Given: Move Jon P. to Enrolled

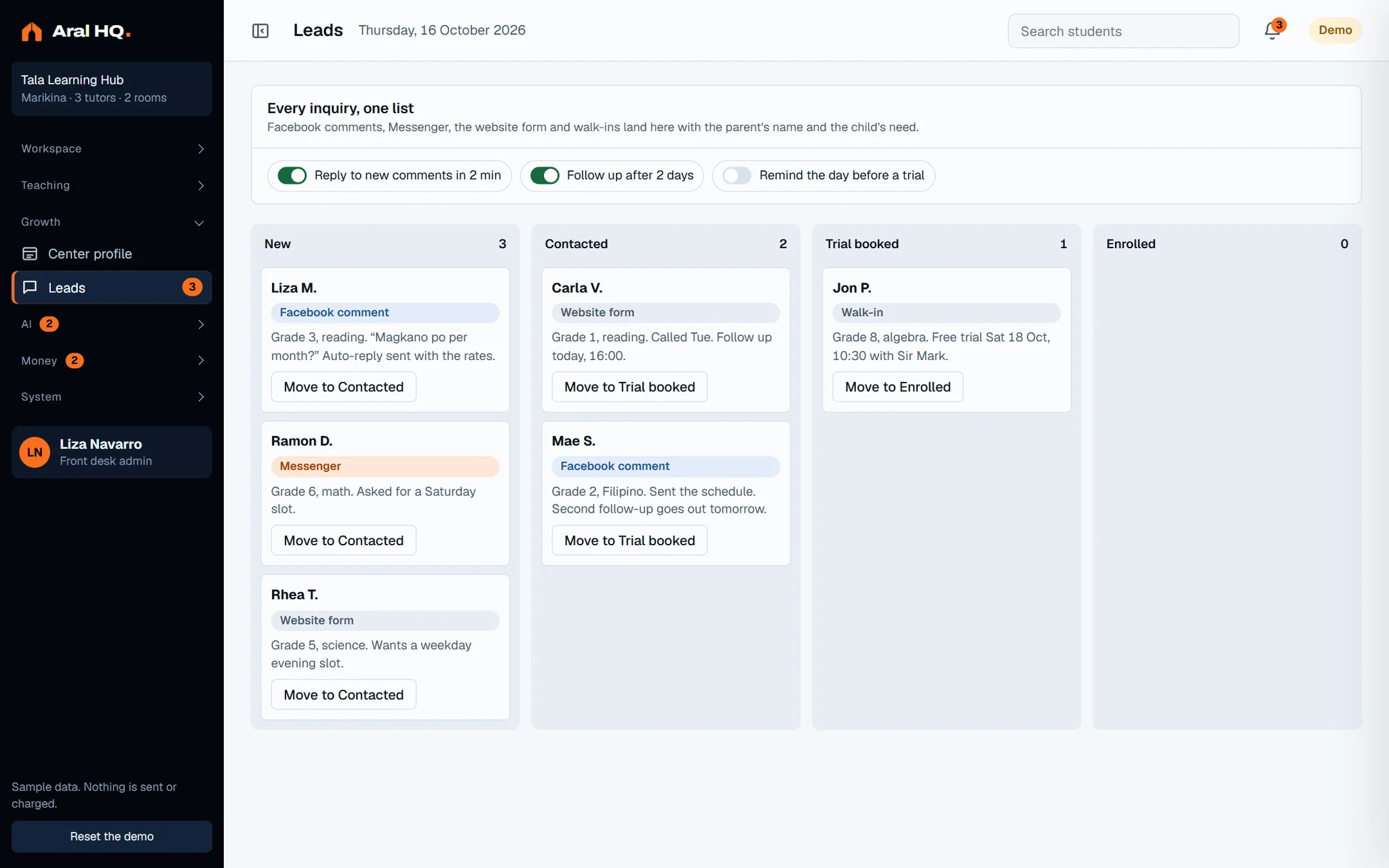Looking at the screenshot, I should pos(897,387).
